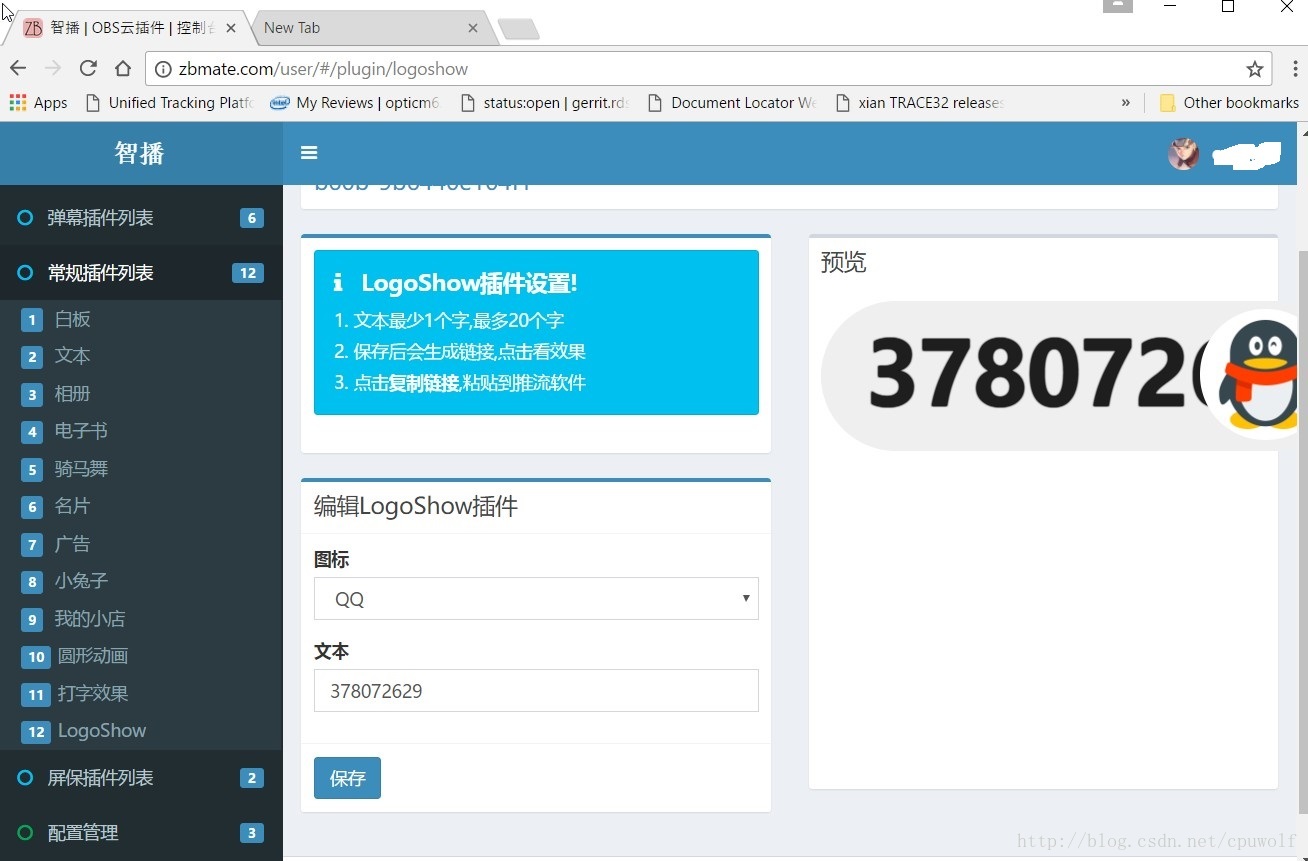Click the 智播 brand logo link
Screen dimensions: 1308x861
139,153
